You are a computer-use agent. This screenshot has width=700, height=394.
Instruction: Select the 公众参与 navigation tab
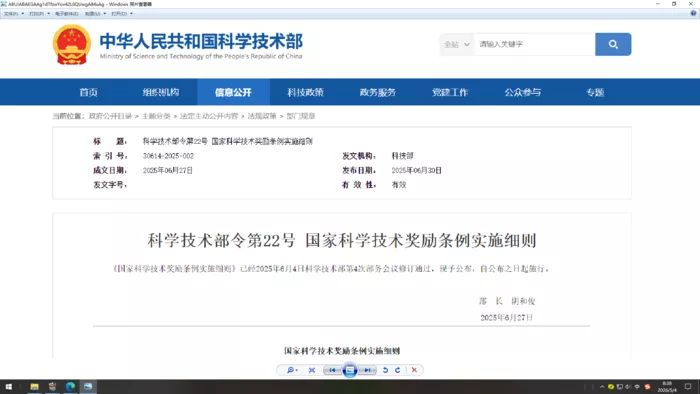[522, 92]
